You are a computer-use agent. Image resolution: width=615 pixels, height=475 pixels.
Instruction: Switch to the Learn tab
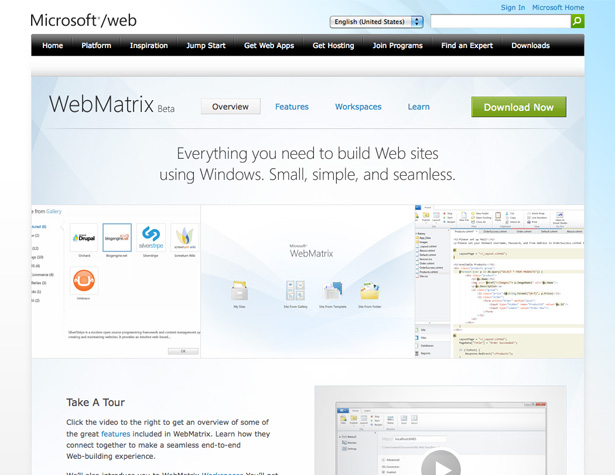click(x=418, y=107)
